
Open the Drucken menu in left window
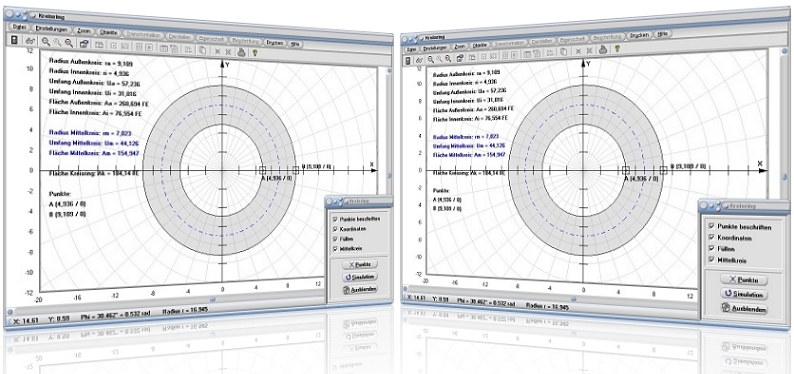(x=275, y=43)
